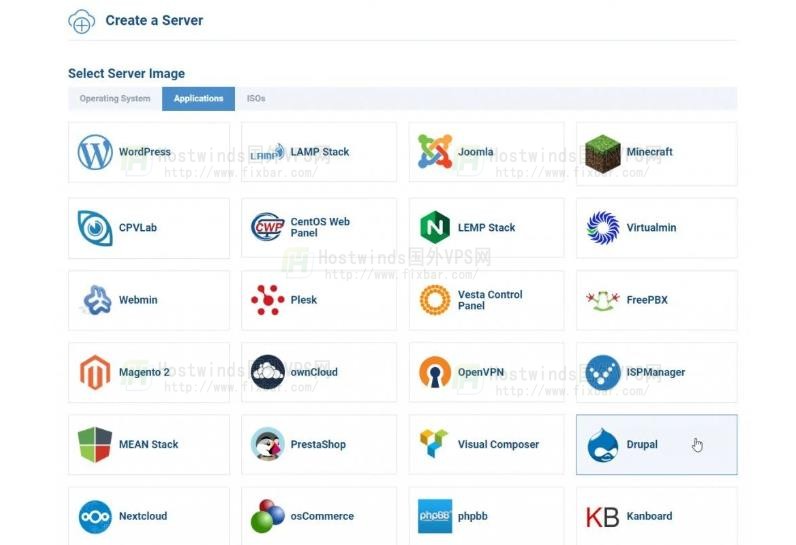Click the LAMP Stack logo icon
The width and height of the screenshot is (796, 545).
tap(268, 152)
